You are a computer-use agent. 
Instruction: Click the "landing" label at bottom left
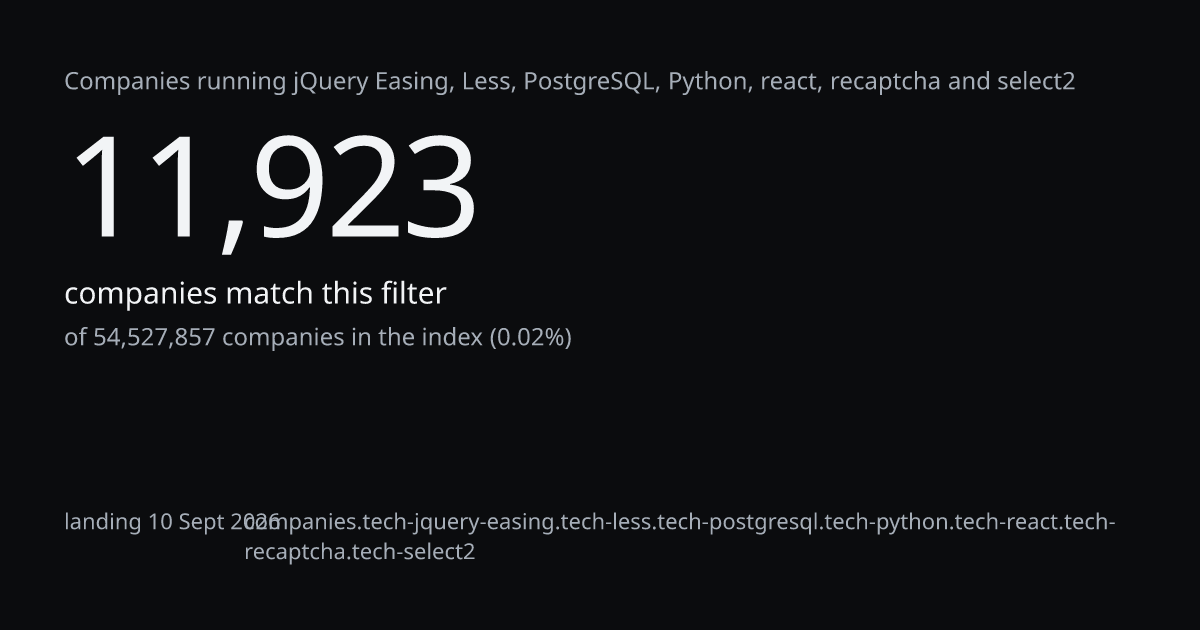tap(103, 522)
